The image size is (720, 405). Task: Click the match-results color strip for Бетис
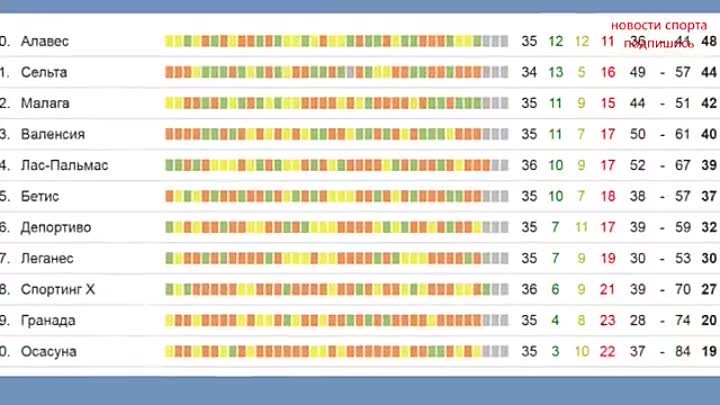coord(336,196)
